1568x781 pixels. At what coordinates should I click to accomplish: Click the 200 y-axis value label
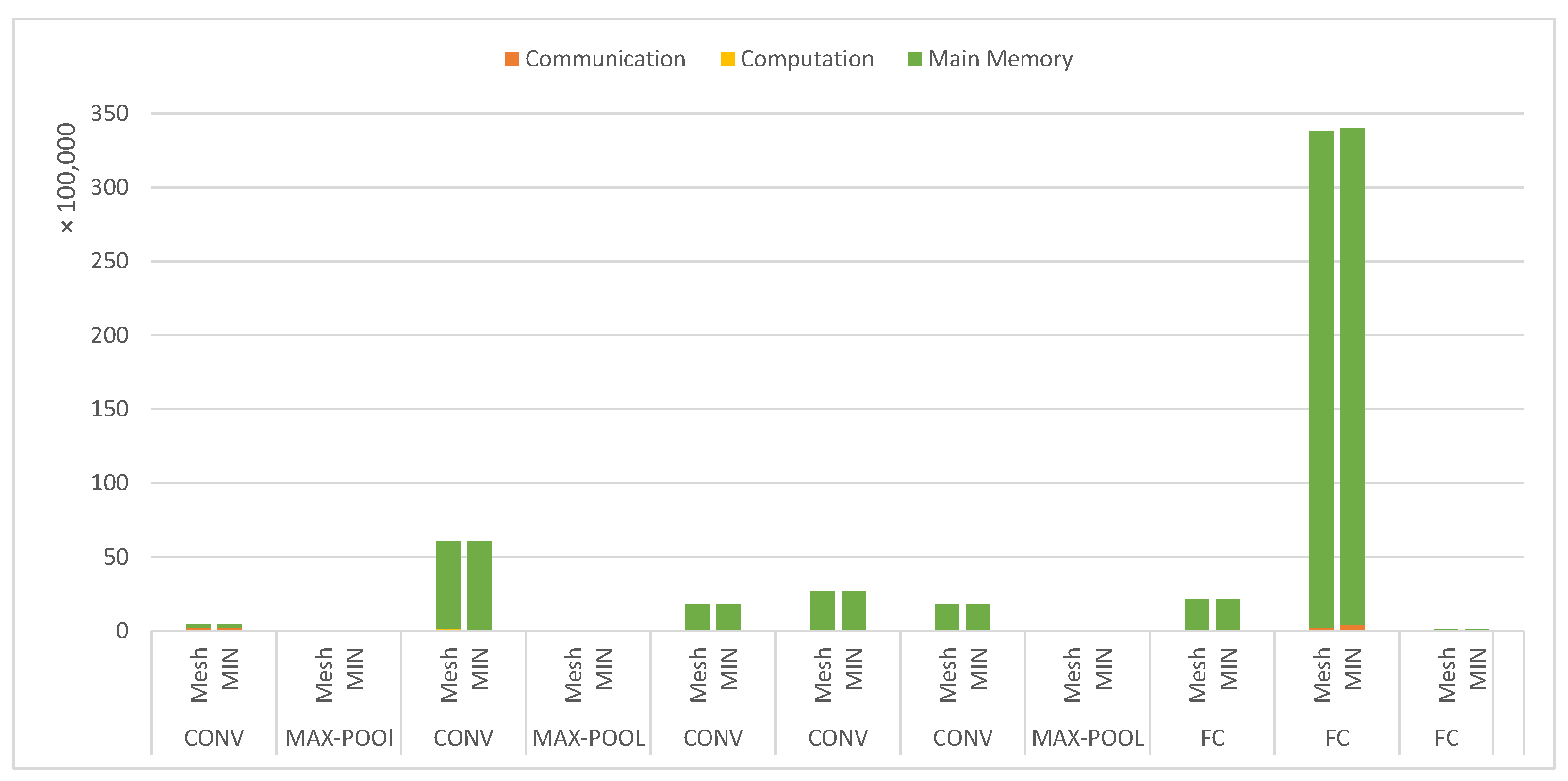[110, 335]
